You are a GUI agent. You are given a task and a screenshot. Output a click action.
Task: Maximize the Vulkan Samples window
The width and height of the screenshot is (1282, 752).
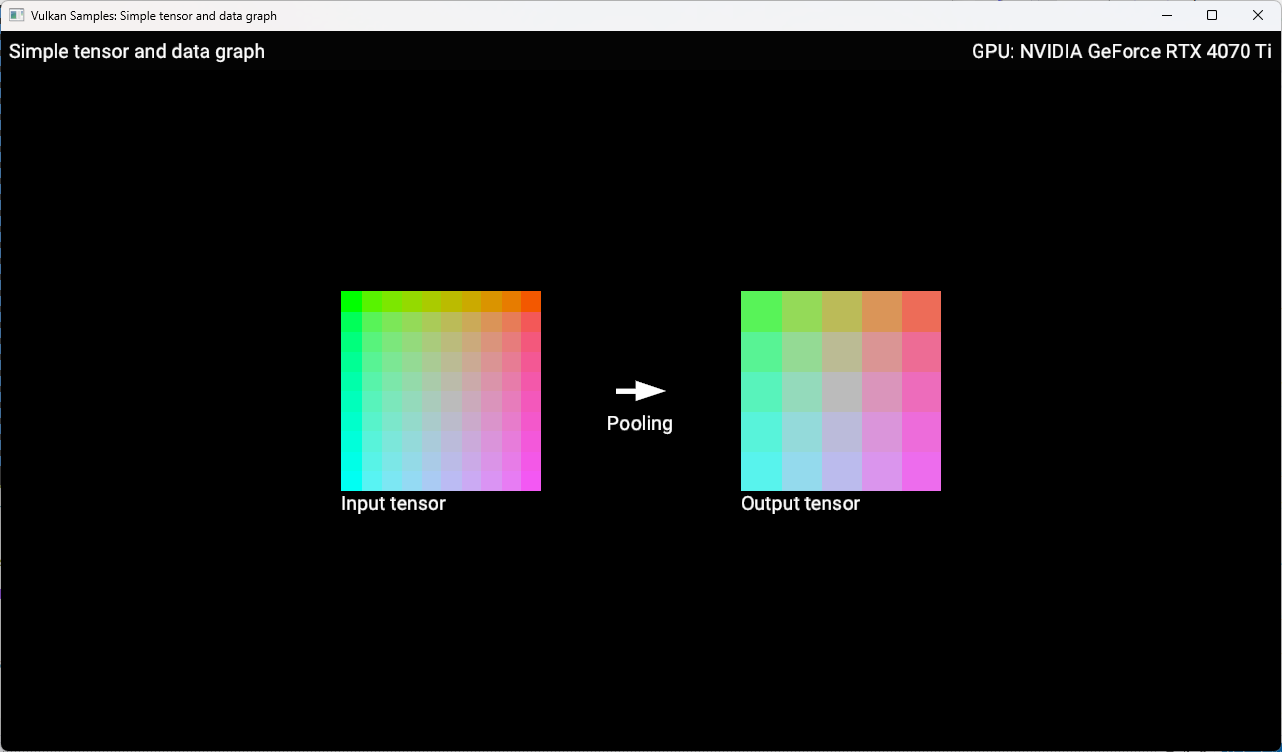point(1212,16)
